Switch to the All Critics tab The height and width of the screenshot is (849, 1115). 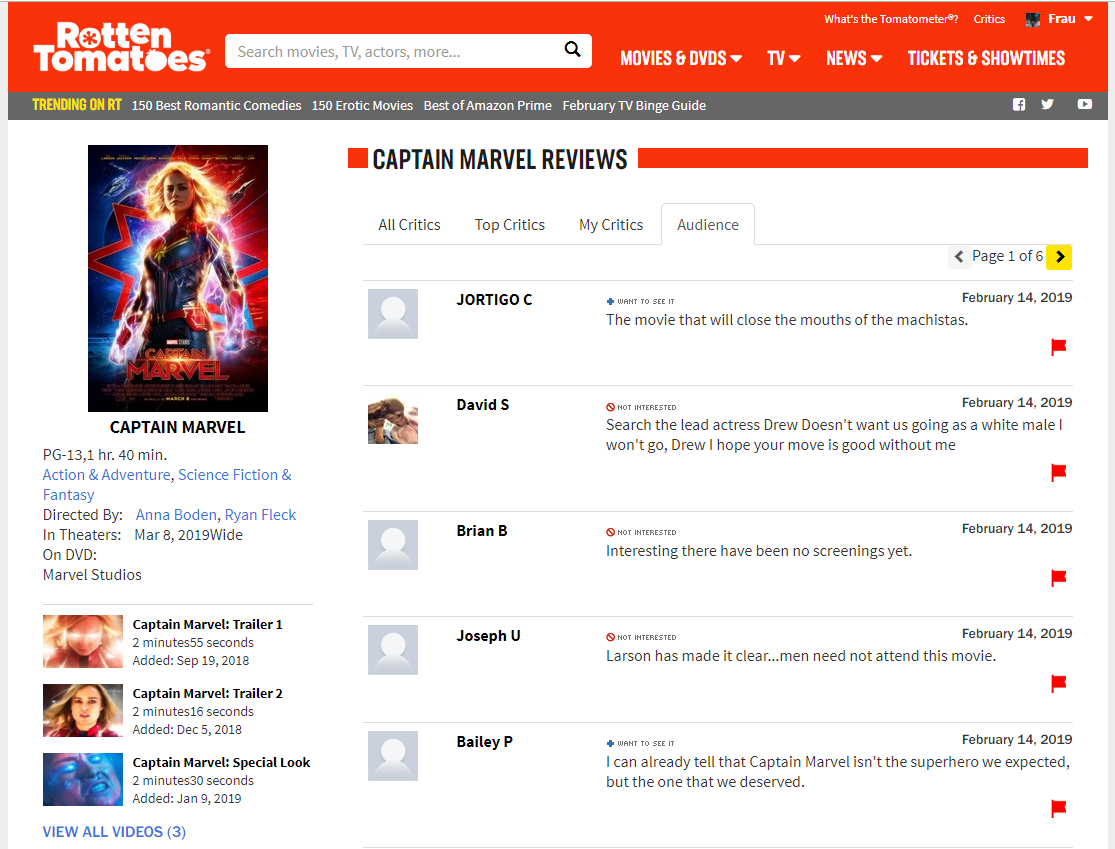(410, 225)
